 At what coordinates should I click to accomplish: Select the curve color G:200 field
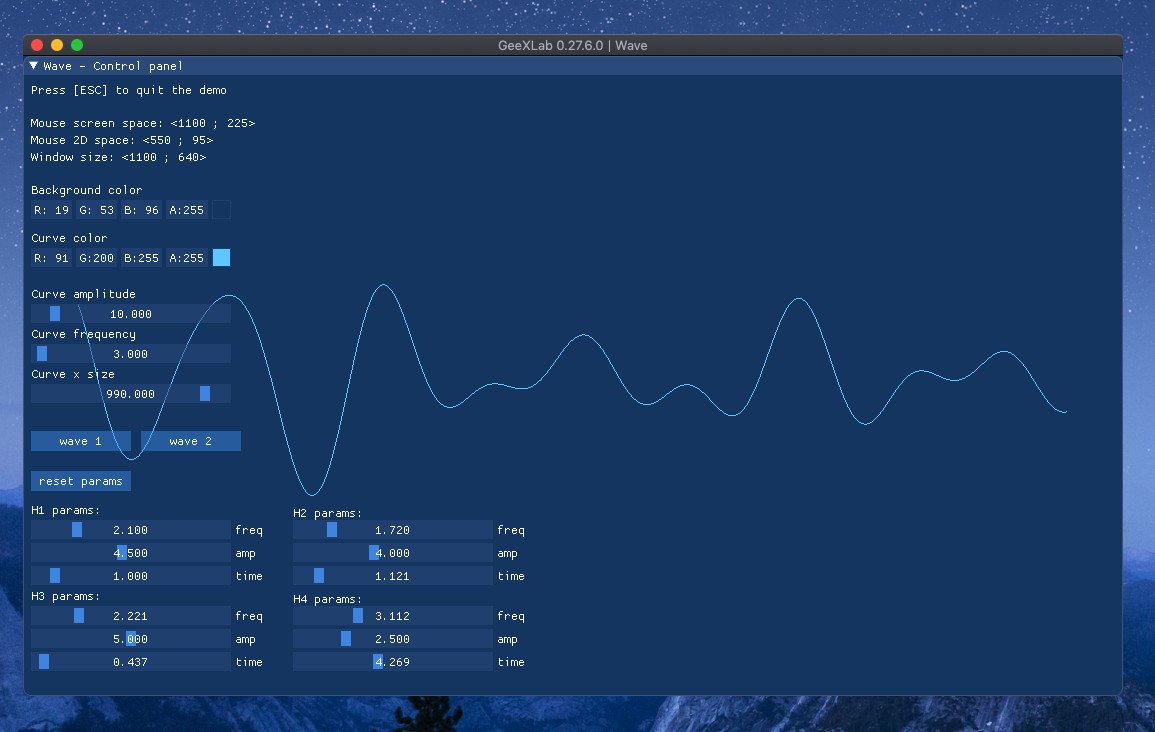[96, 258]
